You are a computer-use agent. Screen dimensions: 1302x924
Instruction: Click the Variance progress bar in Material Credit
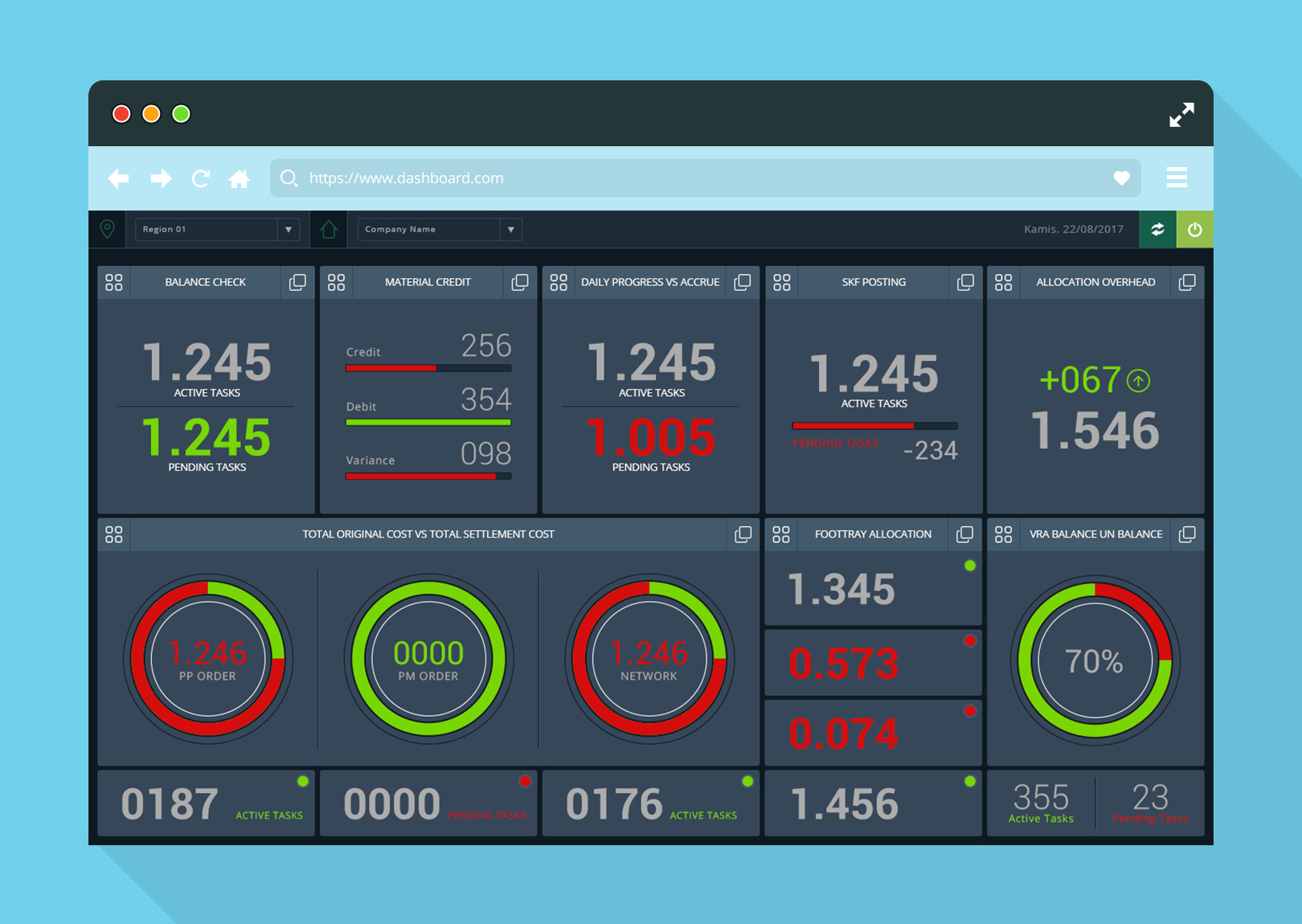tap(428, 476)
